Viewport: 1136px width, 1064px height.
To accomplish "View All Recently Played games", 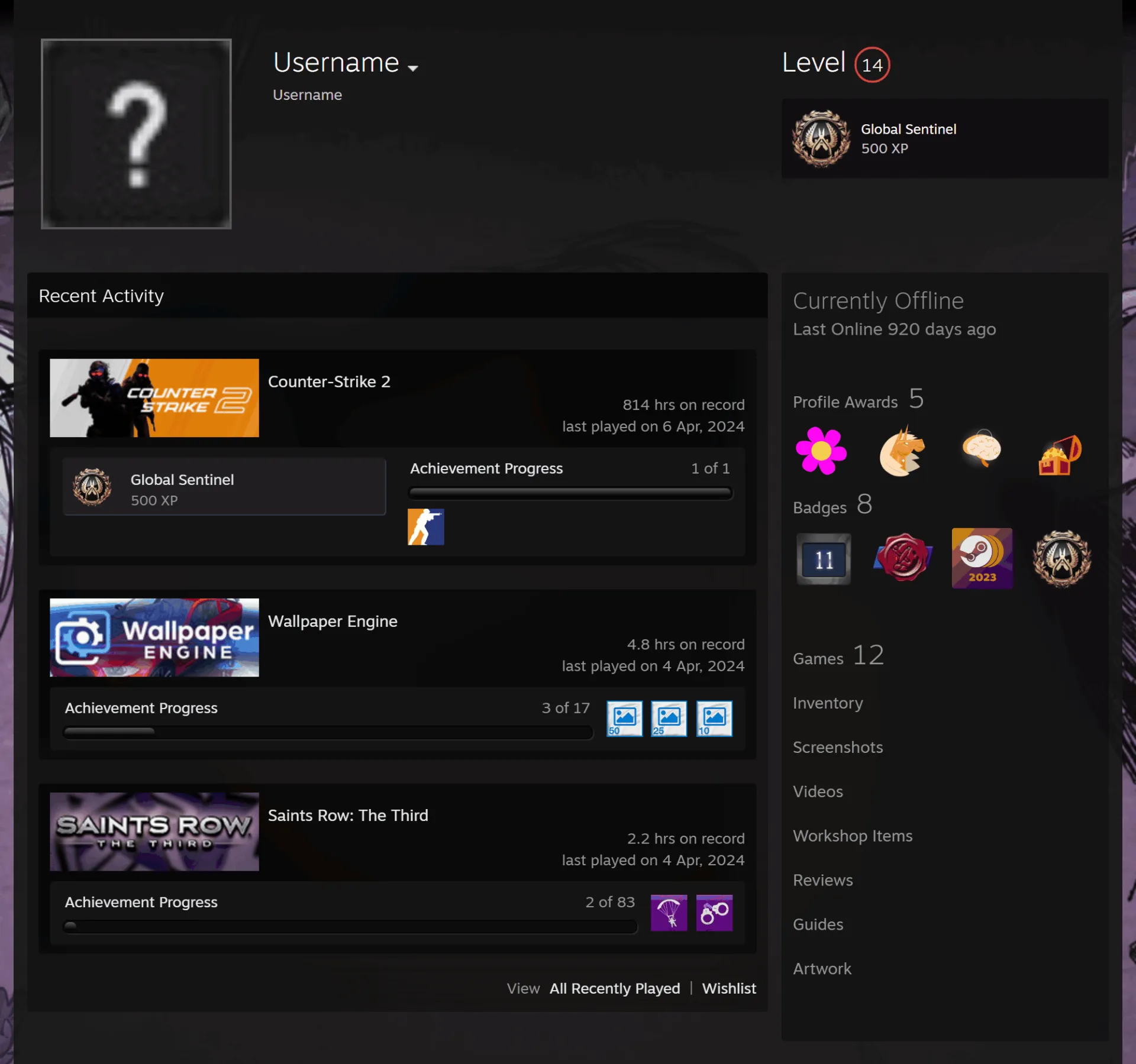I will pyautogui.click(x=615, y=988).
